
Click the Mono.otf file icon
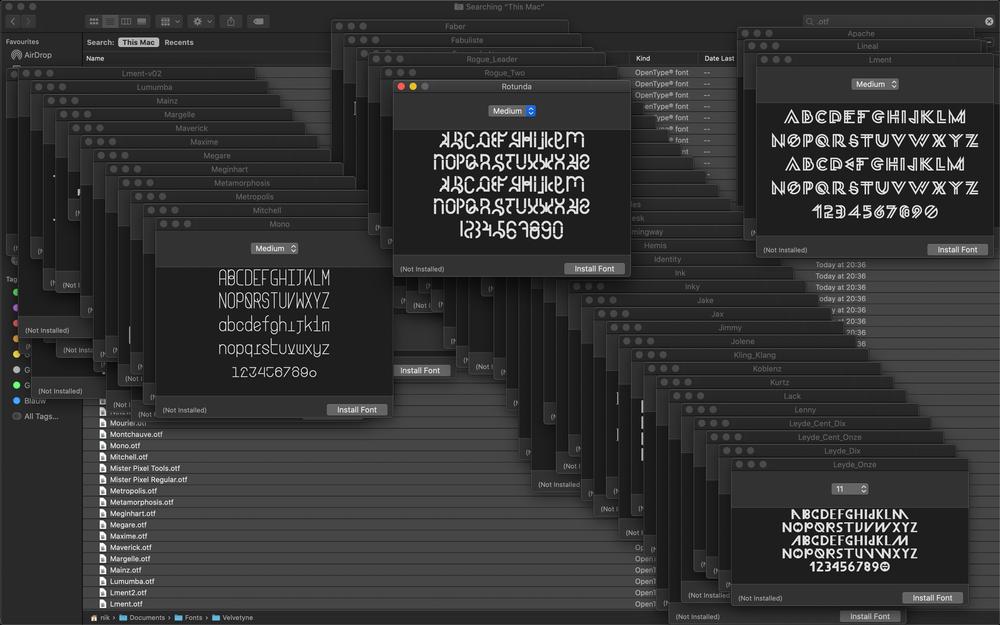point(103,446)
